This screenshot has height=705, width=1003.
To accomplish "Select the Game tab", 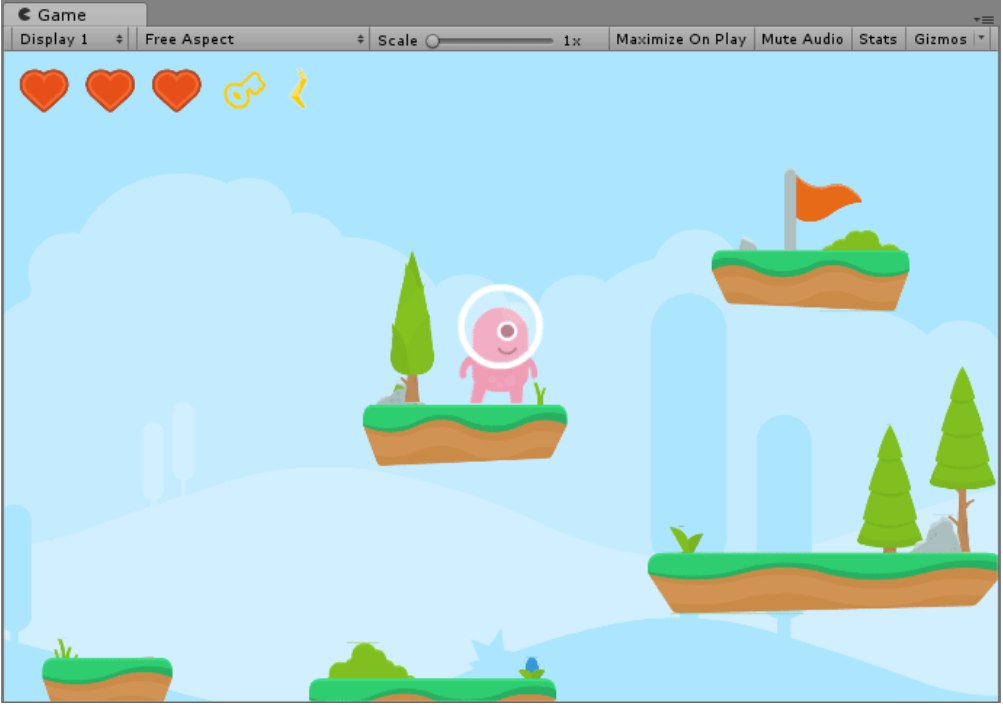I will 74,14.
